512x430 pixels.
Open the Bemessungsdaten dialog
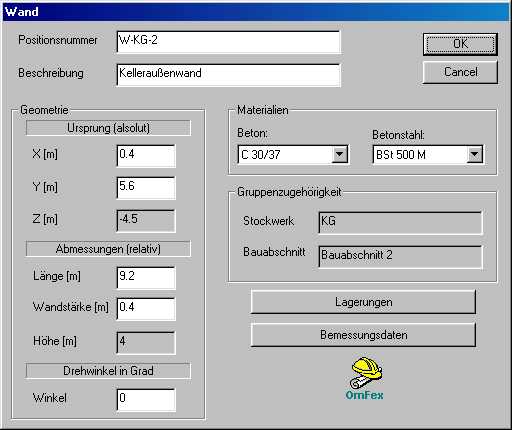point(363,335)
